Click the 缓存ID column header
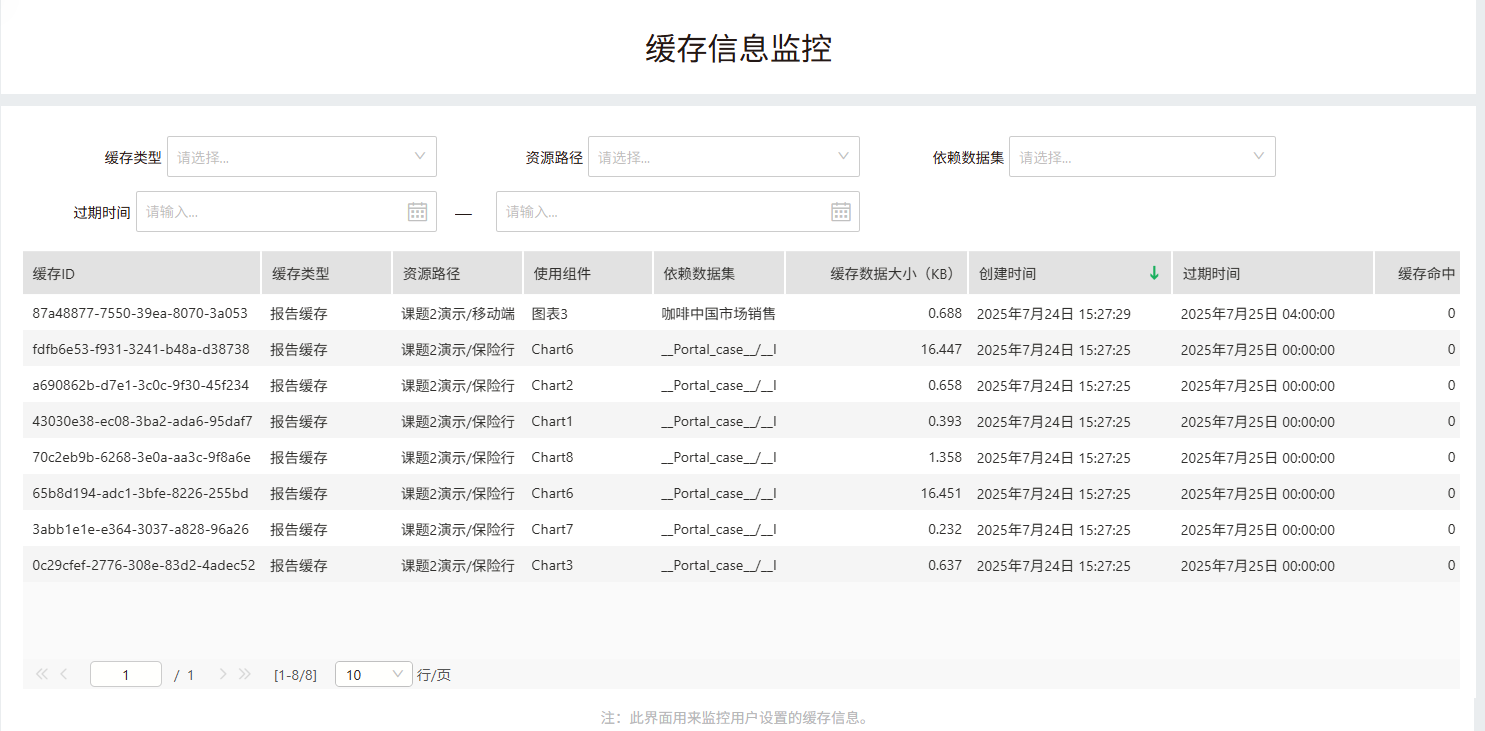Image resolution: width=1485 pixels, height=731 pixels. point(141,273)
